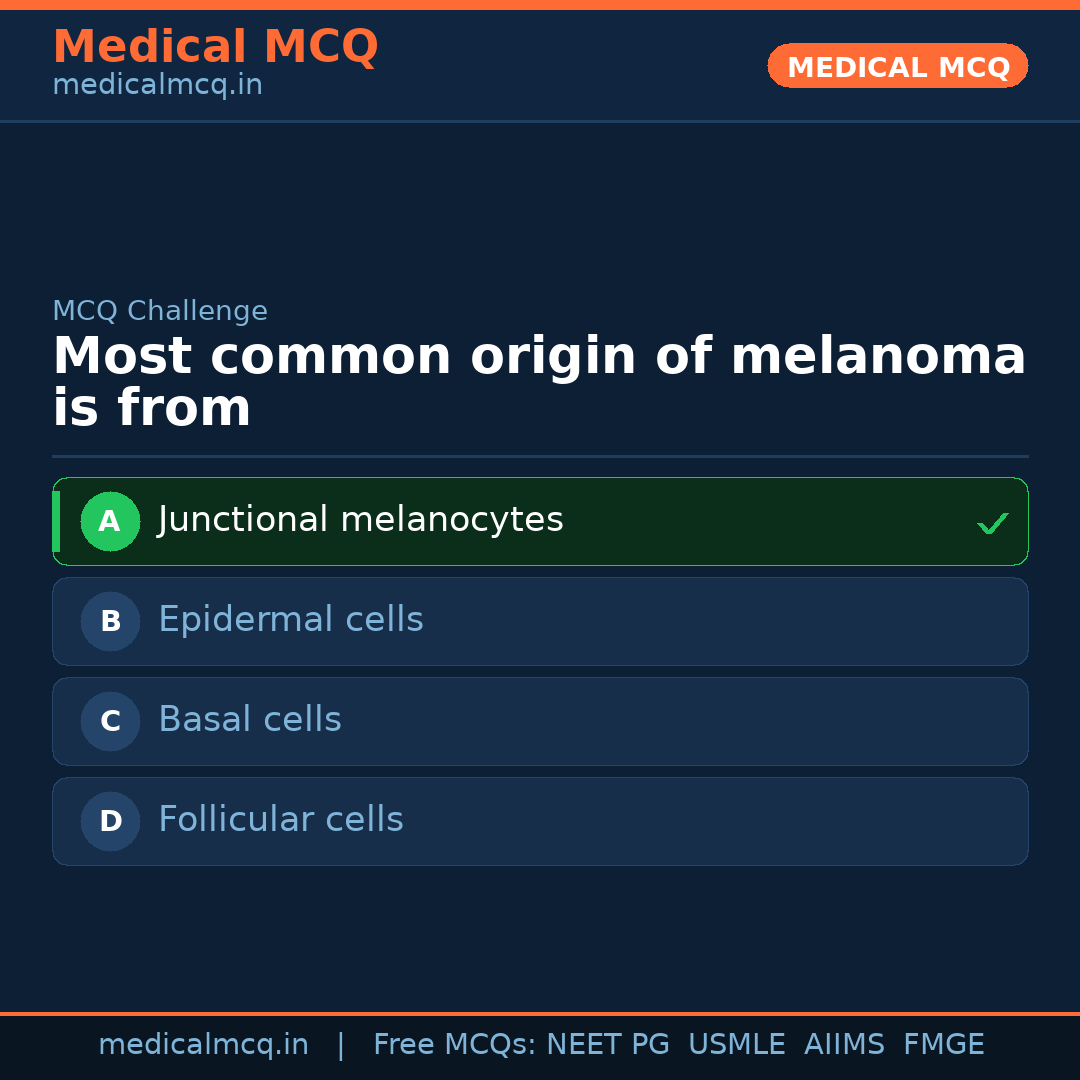The image size is (1080, 1080).
Task: Click the circular D badge icon
Action: (x=110, y=821)
